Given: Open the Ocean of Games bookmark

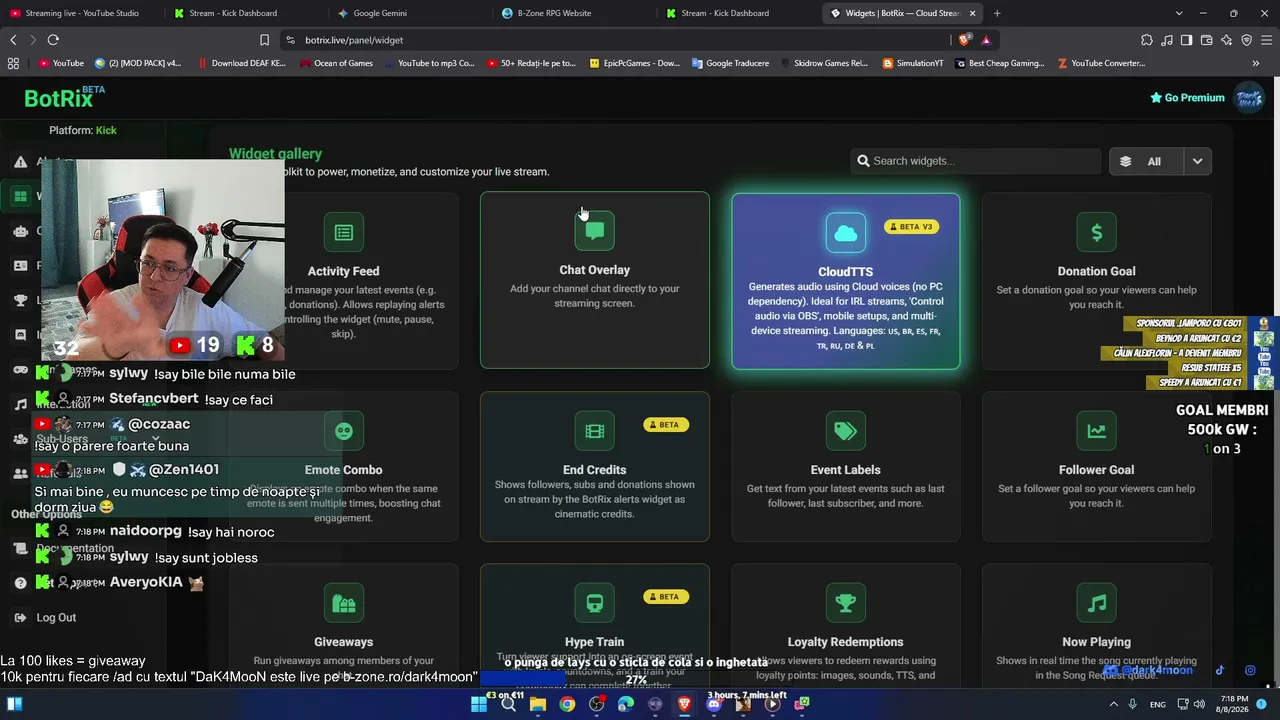Looking at the screenshot, I should coord(335,63).
